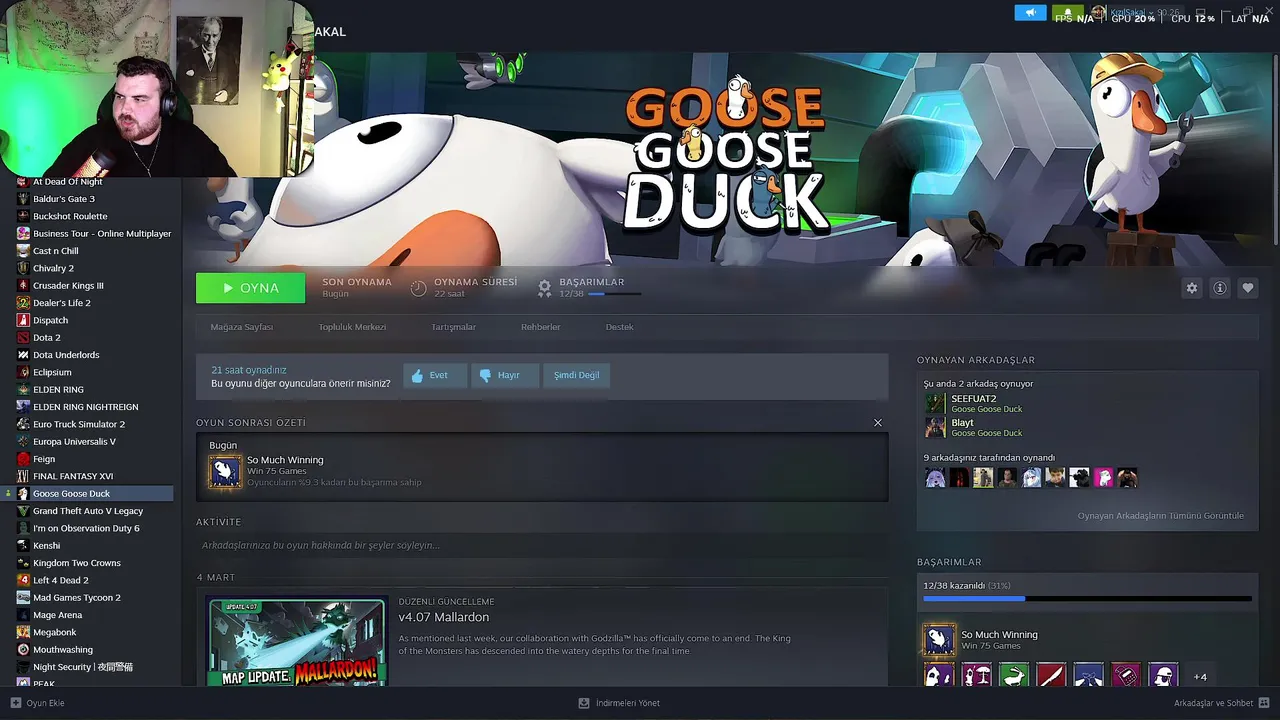Screen dimensions: 1280x720
Task: Click the Feign game icon
Action: [23, 459]
